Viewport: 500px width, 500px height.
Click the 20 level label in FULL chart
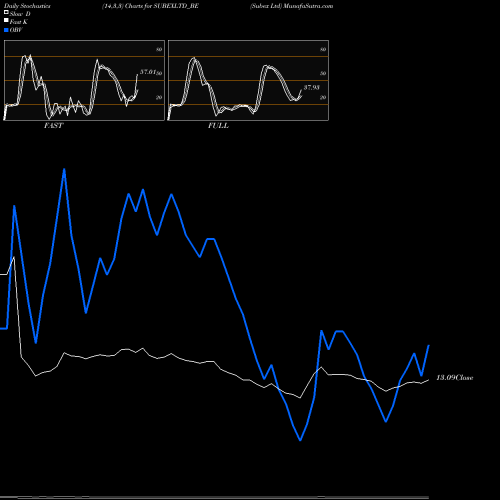coord(323,97)
